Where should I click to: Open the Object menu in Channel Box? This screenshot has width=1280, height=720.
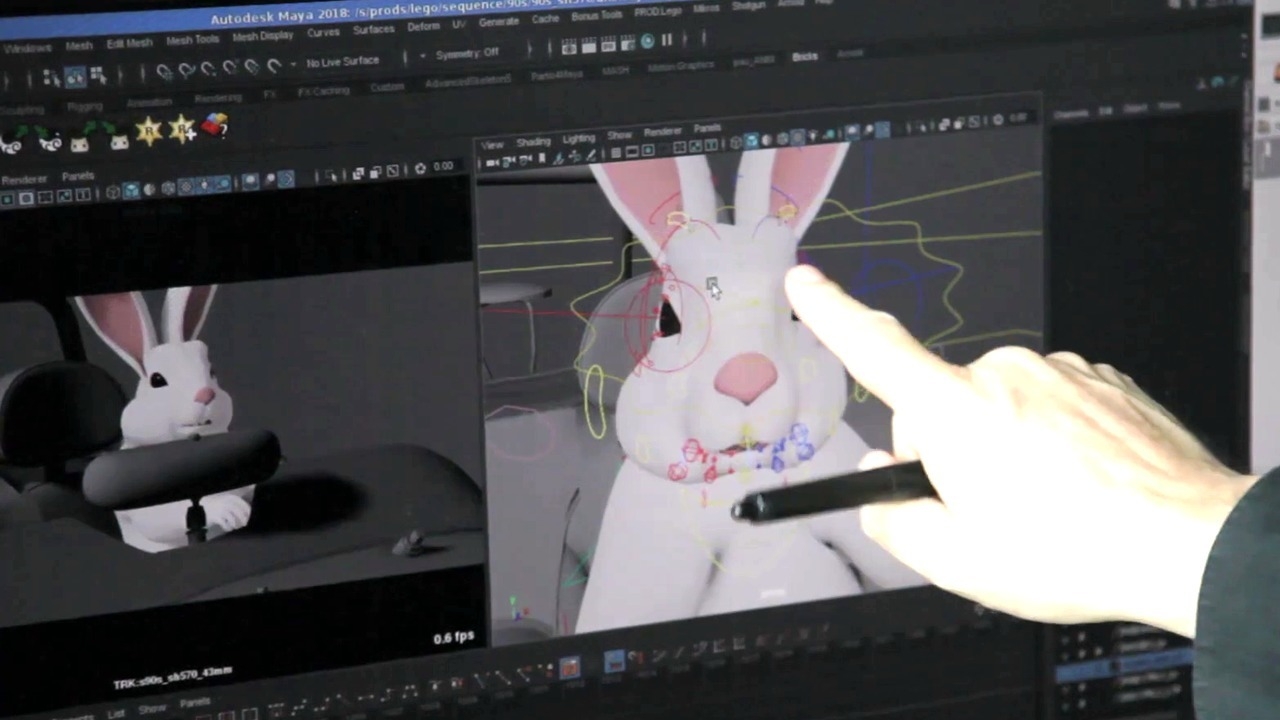(x=1135, y=108)
